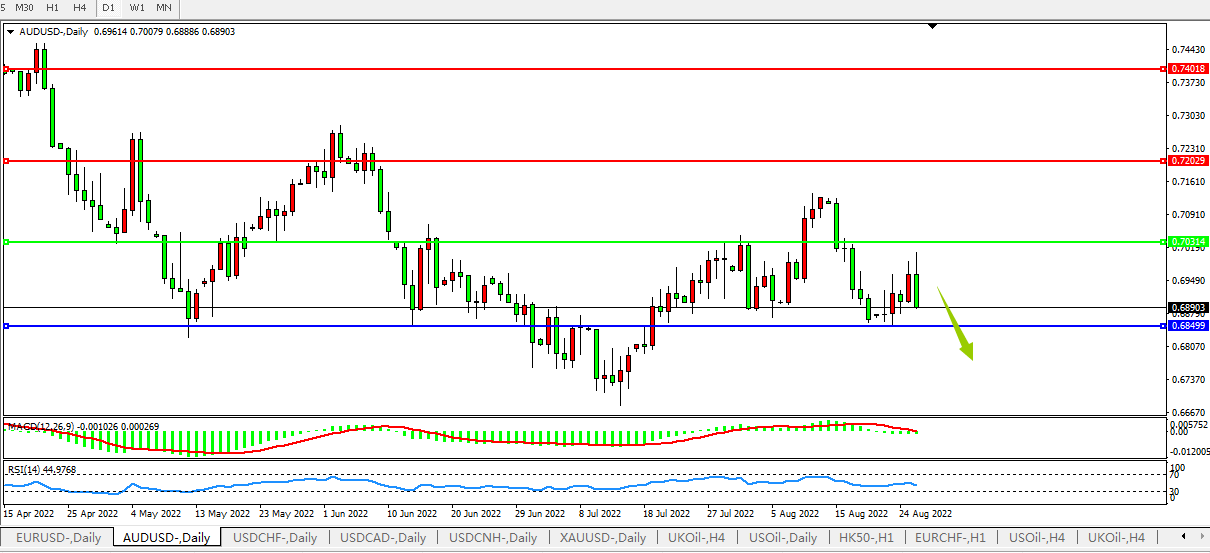Open the EURUSD-,Daily chart tab
Screen dimensions: 1210x553
tap(57, 538)
